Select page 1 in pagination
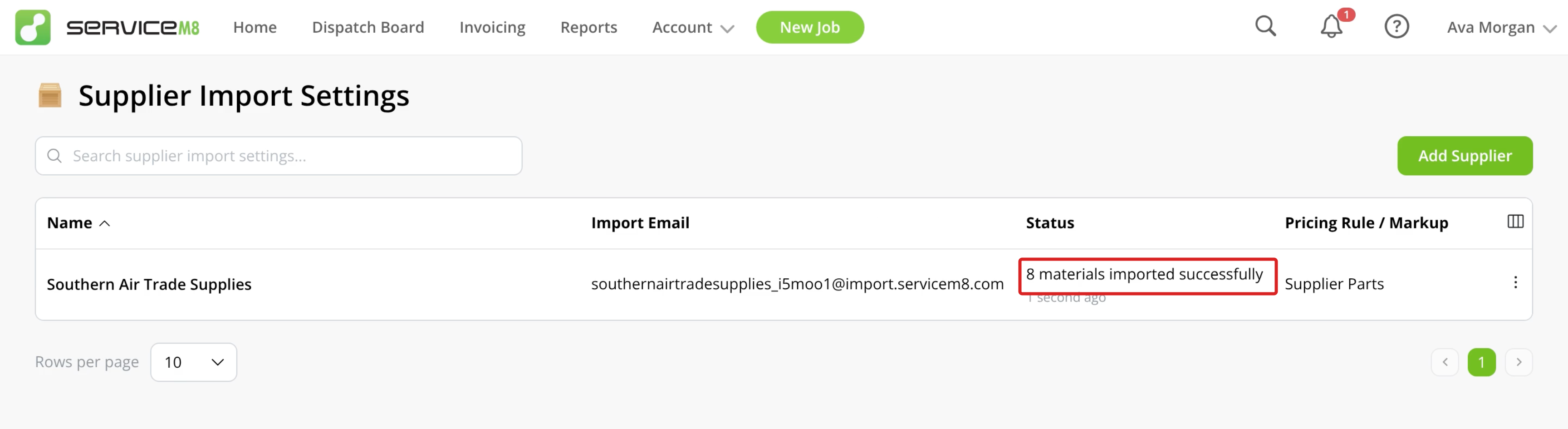The width and height of the screenshot is (1568, 429). (x=1481, y=362)
